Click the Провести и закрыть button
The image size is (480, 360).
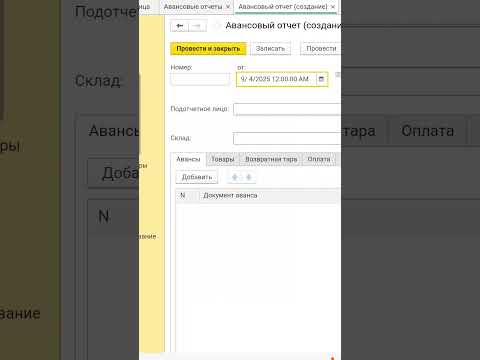tap(208, 49)
